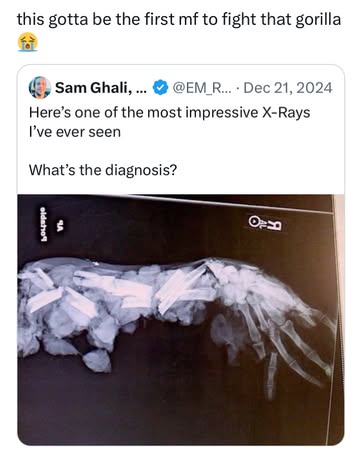Click the Dec 21, 2024 timestamp
The image size is (360, 450).
point(288,88)
